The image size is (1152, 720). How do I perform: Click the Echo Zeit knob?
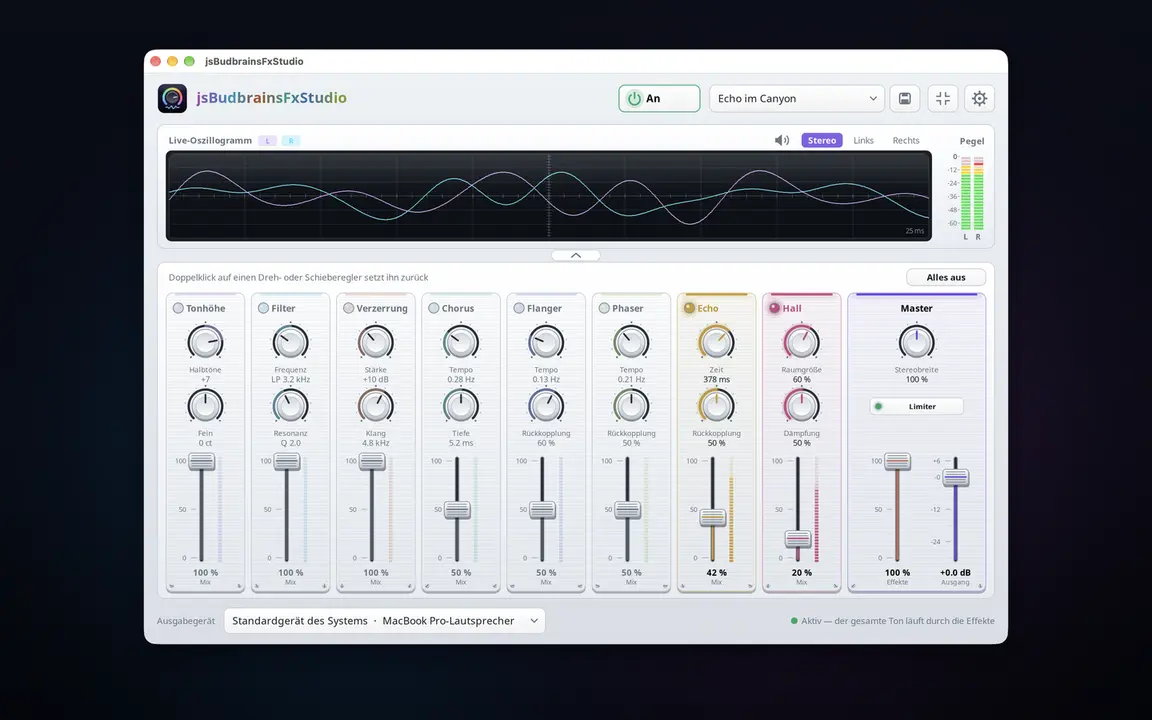[x=716, y=342]
